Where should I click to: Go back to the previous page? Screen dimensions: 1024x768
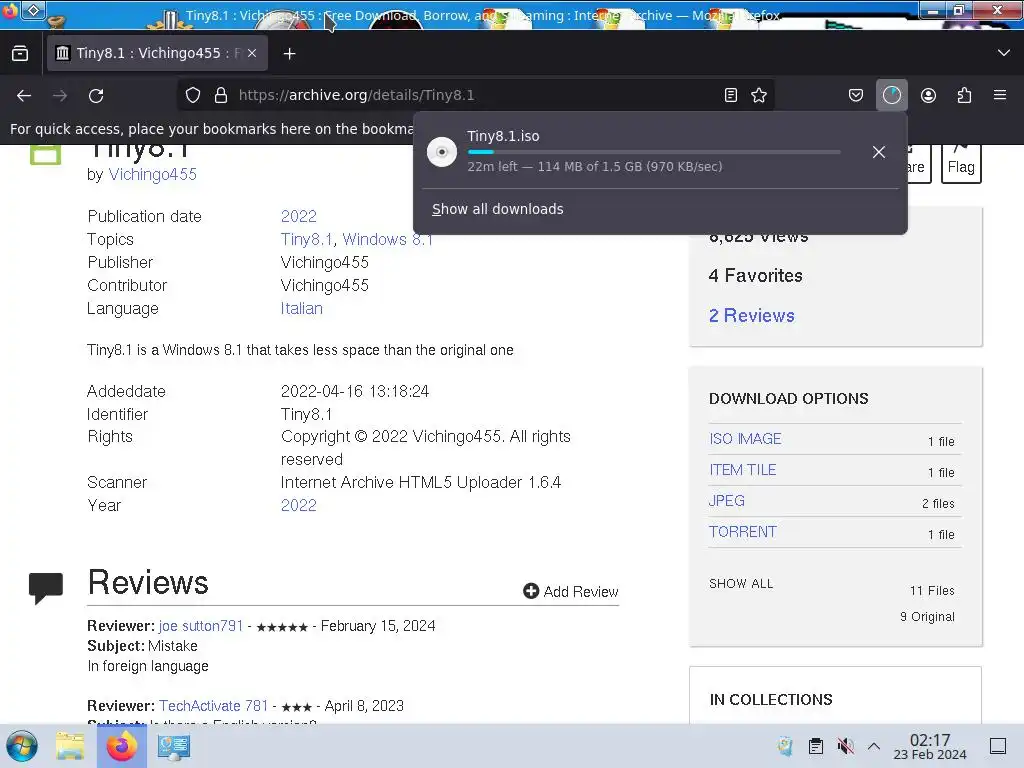tap(24, 95)
